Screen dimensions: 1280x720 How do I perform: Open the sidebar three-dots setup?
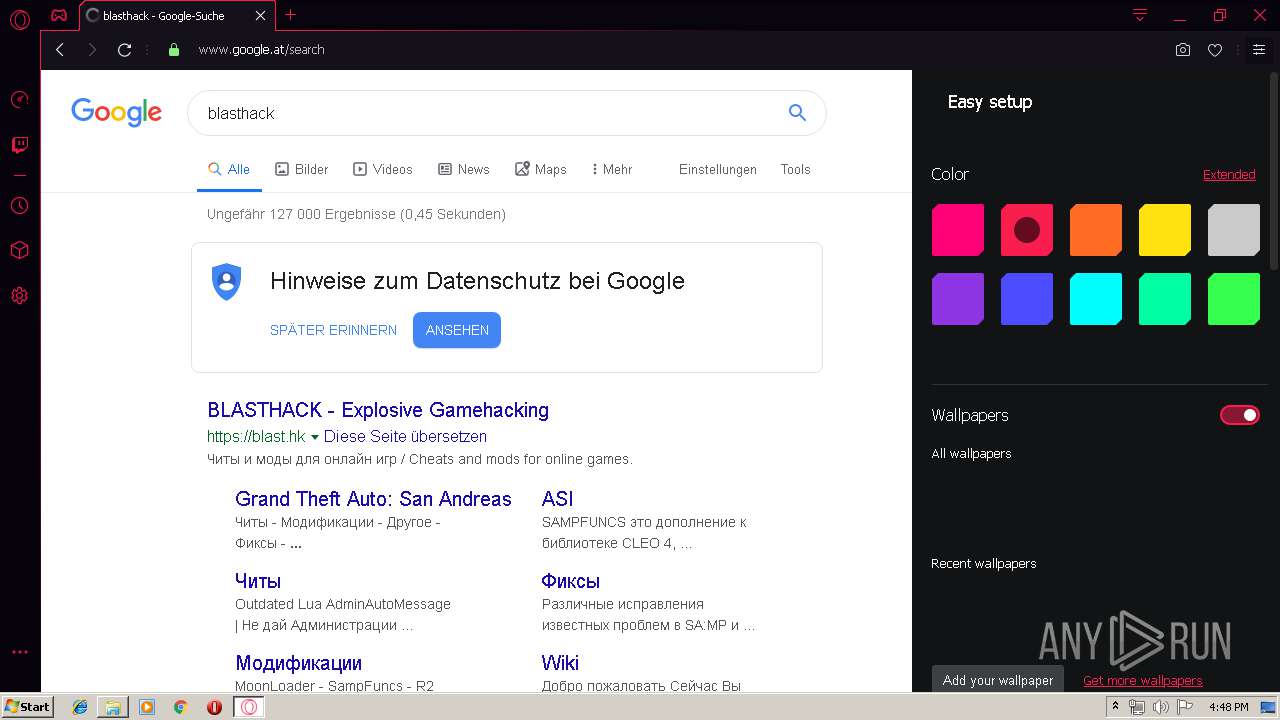pos(19,652)
